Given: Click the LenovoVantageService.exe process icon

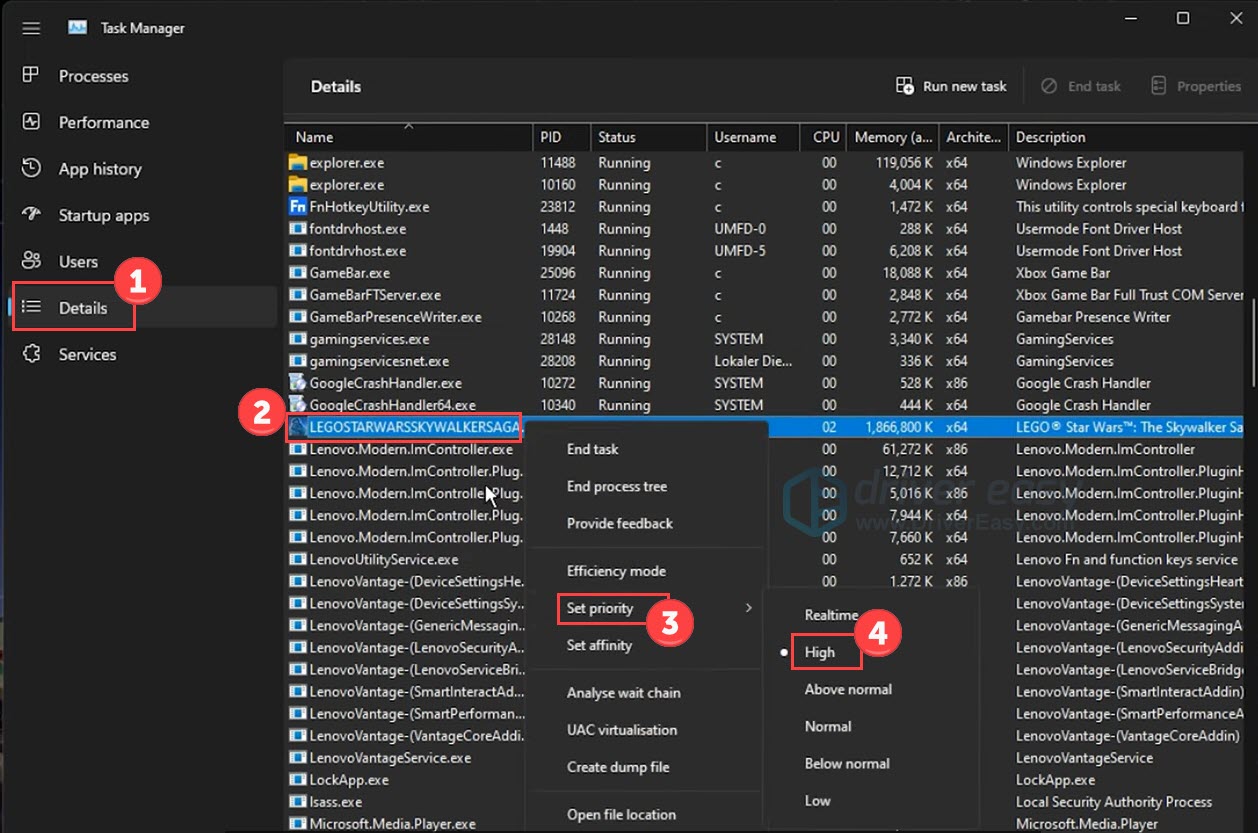Looking at the screenshot, I should [297, 757].
